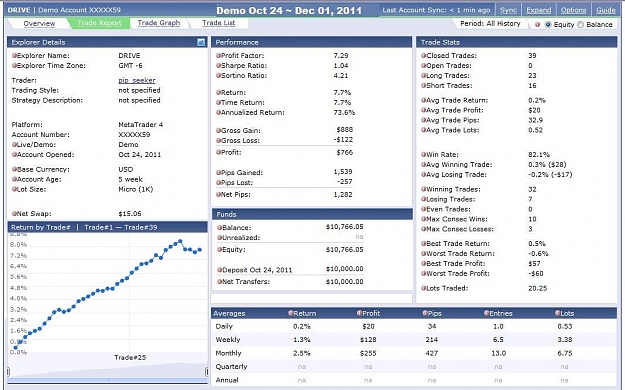Click the Daily row label in Averages
The height and width of the screenshot is (390, 625).
[224, 326]
